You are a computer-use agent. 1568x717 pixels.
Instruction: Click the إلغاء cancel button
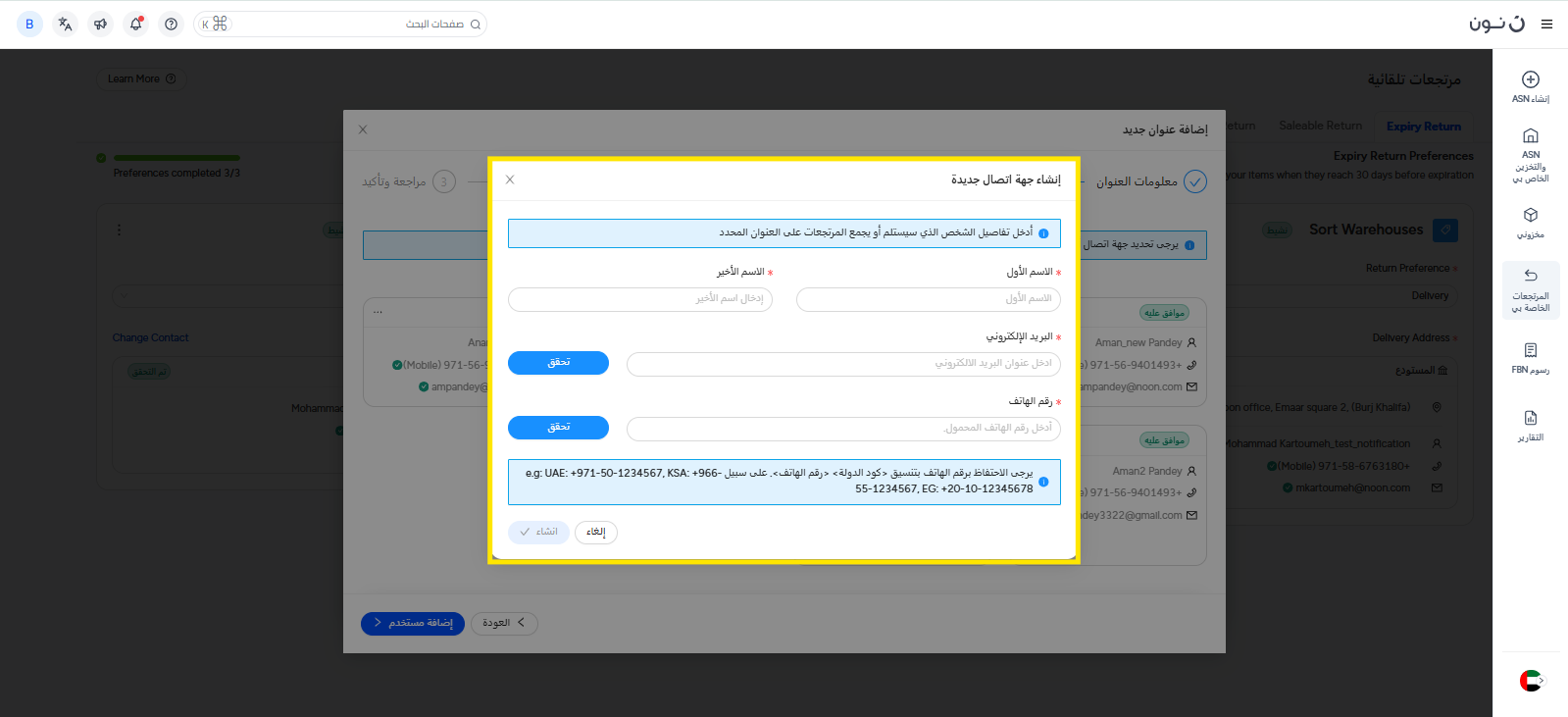click(596, 533)
